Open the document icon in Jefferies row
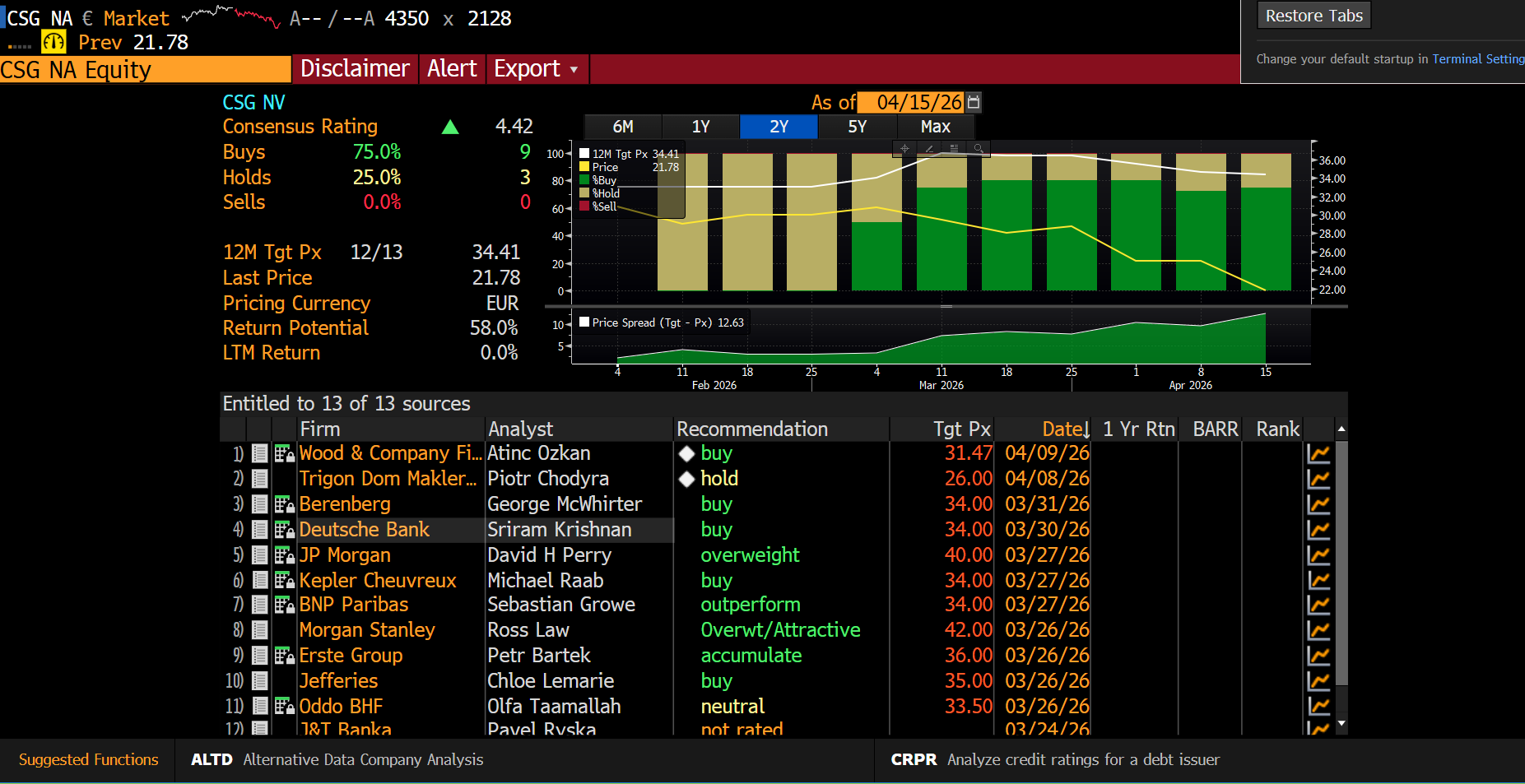 pyautogui.click(x=260, y=681)
